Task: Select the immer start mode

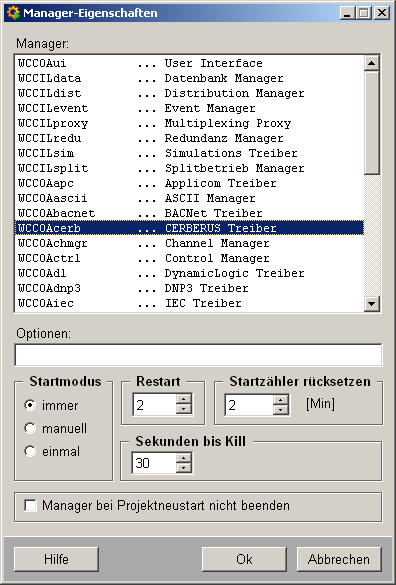Action: 30,405
